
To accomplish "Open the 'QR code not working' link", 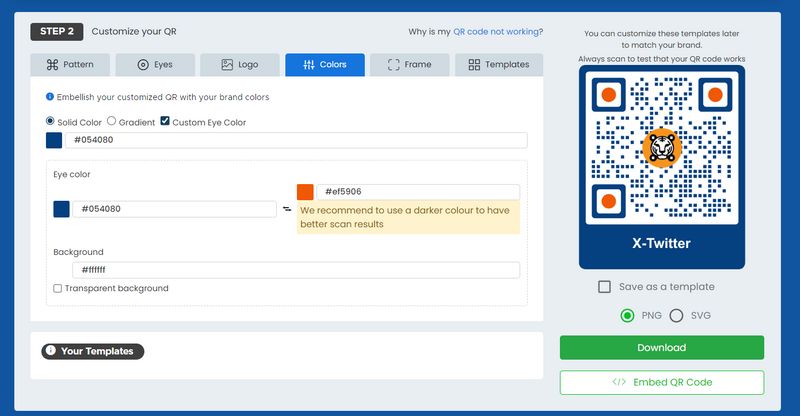I will (496, 32).
